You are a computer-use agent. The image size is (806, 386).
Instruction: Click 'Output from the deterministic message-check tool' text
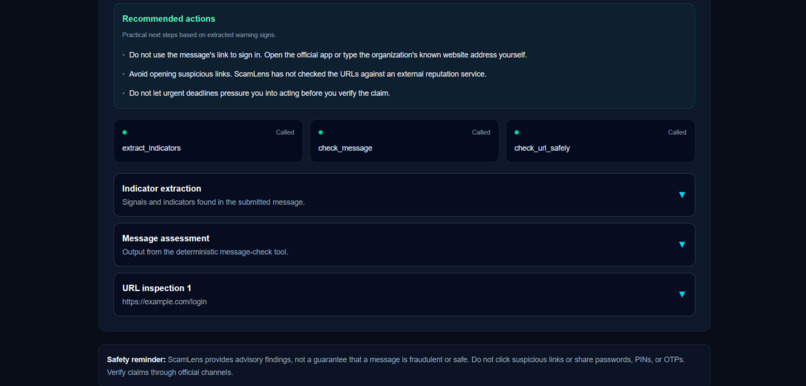pos(205,252)
